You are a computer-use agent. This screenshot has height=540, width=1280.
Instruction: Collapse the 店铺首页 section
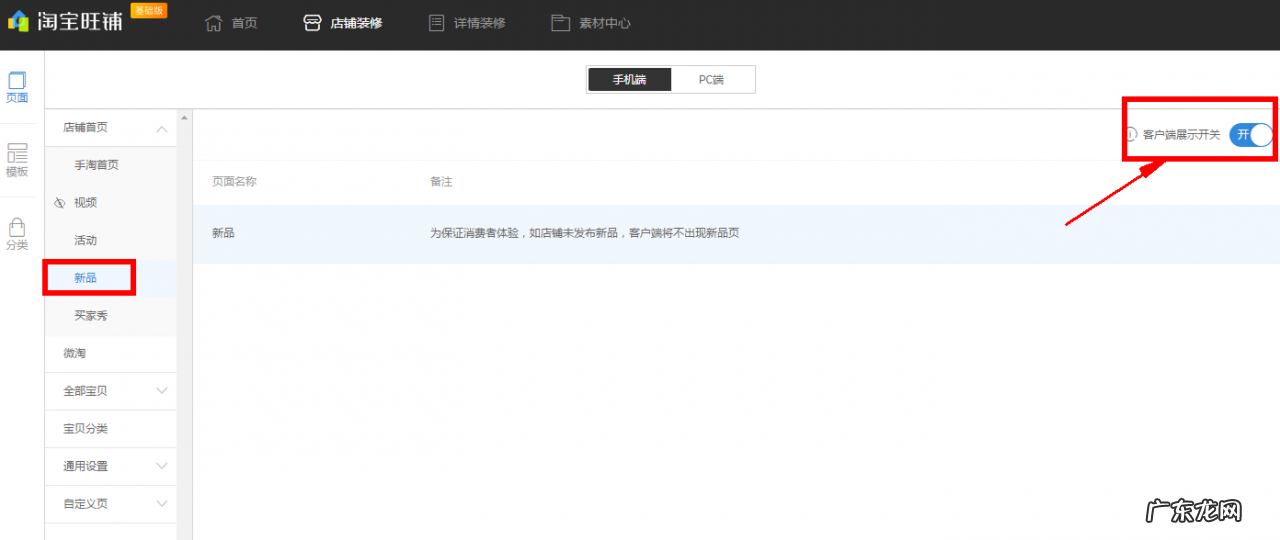tap(161, 128)
